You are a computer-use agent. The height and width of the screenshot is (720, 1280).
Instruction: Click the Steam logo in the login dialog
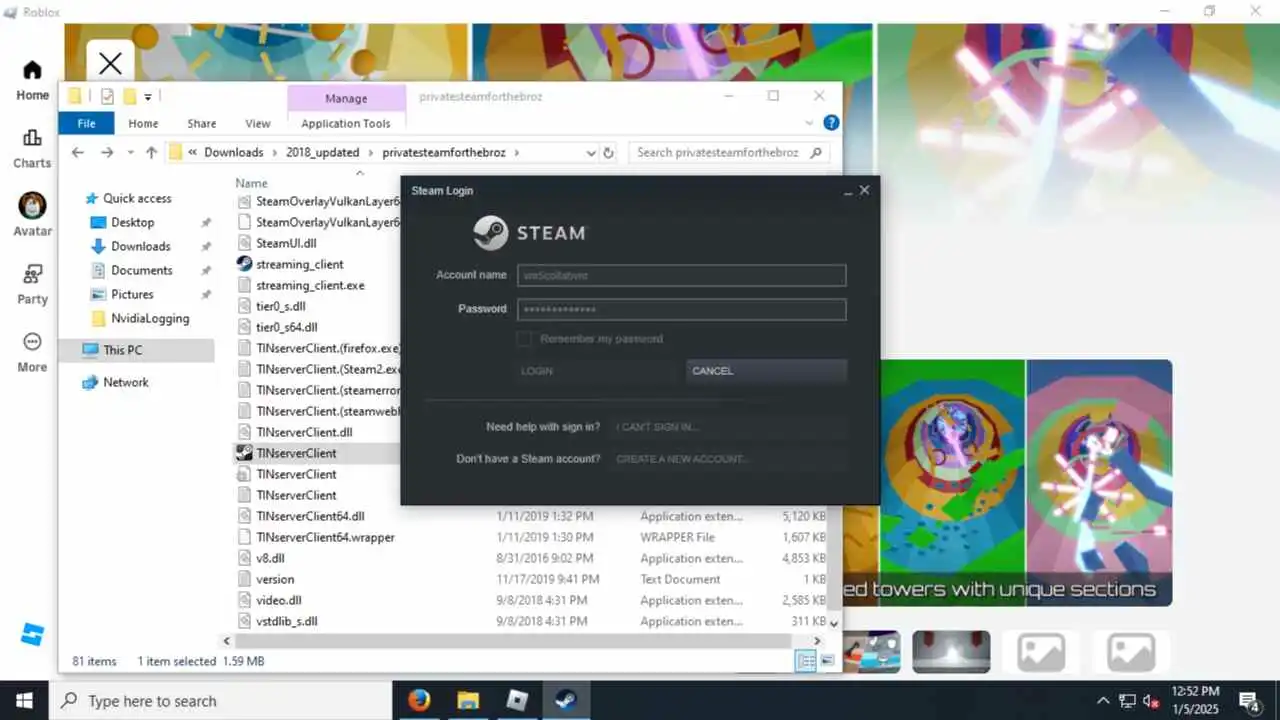(490, 233)
